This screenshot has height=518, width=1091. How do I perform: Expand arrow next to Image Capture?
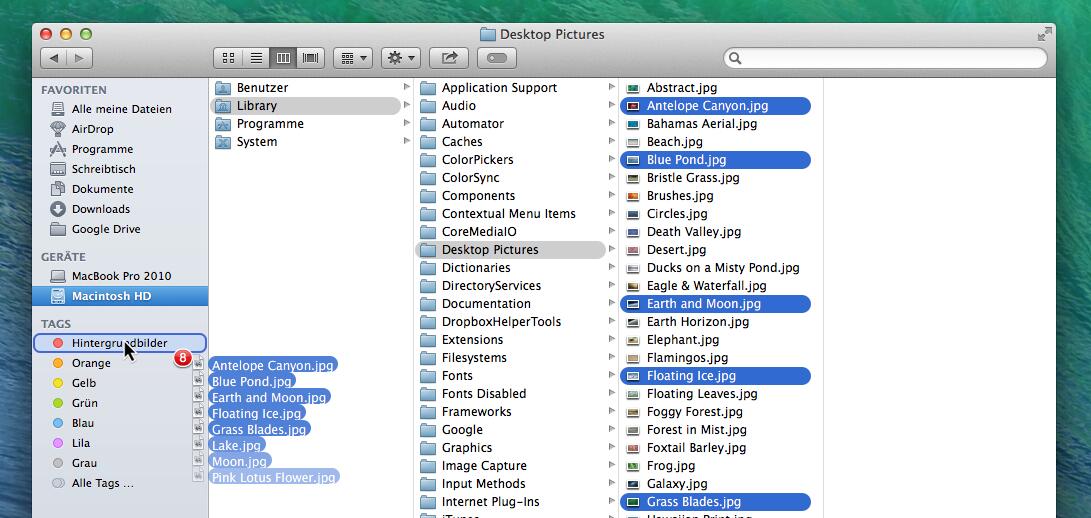pos(612,465)
